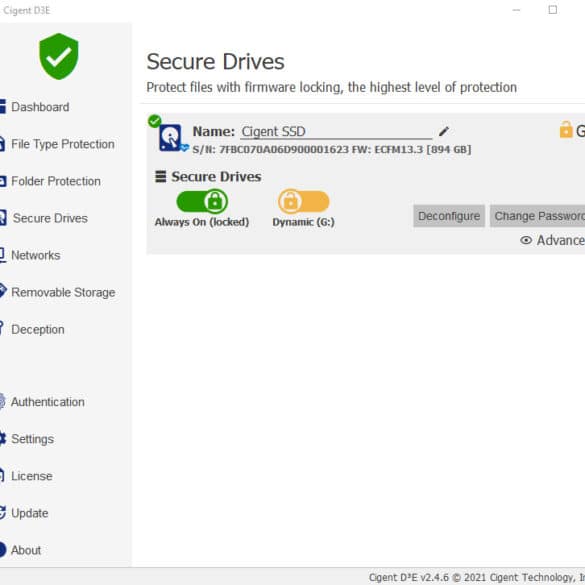Click the File Type Protection lock icon

click(2, 144)
